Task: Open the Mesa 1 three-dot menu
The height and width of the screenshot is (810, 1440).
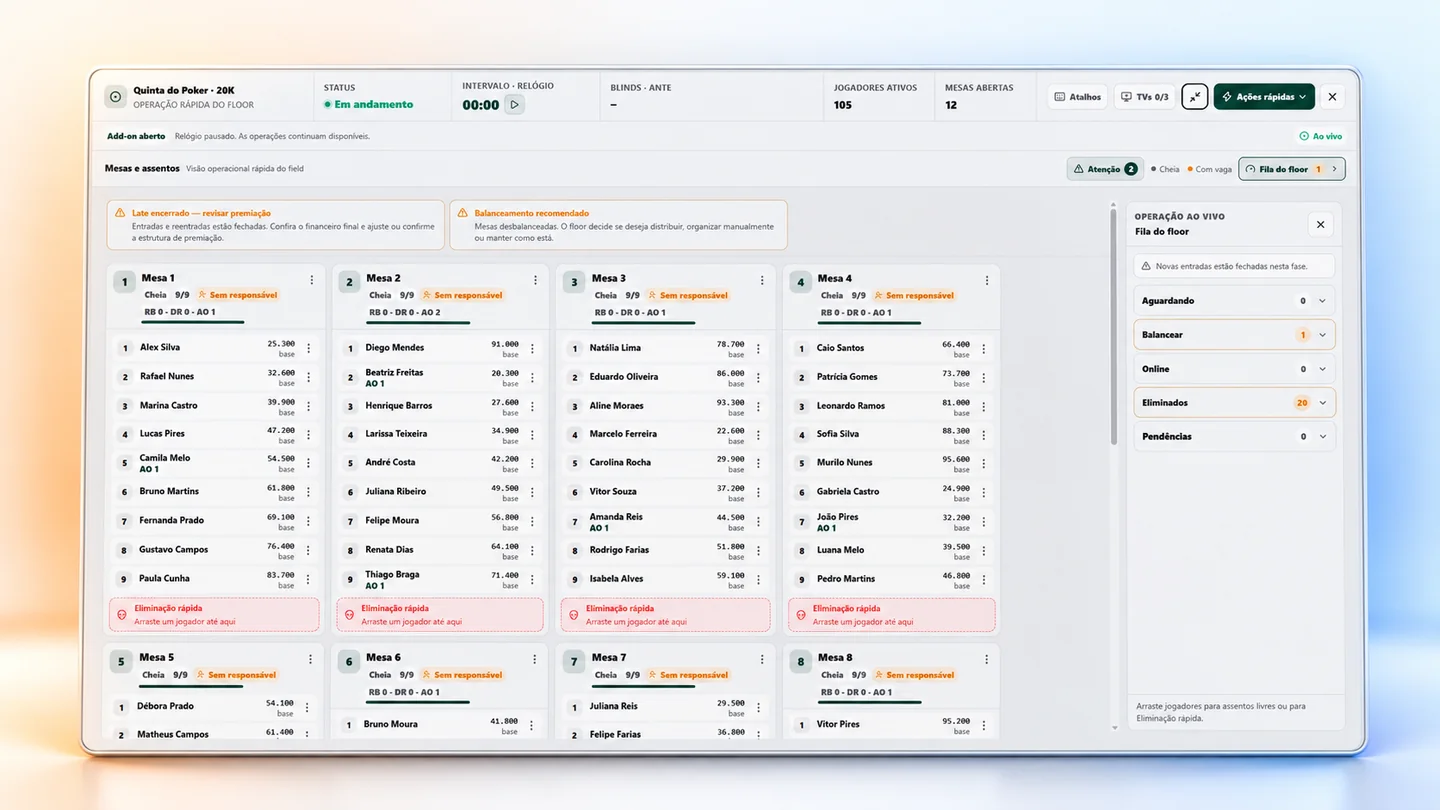Action: coord(312,281)
